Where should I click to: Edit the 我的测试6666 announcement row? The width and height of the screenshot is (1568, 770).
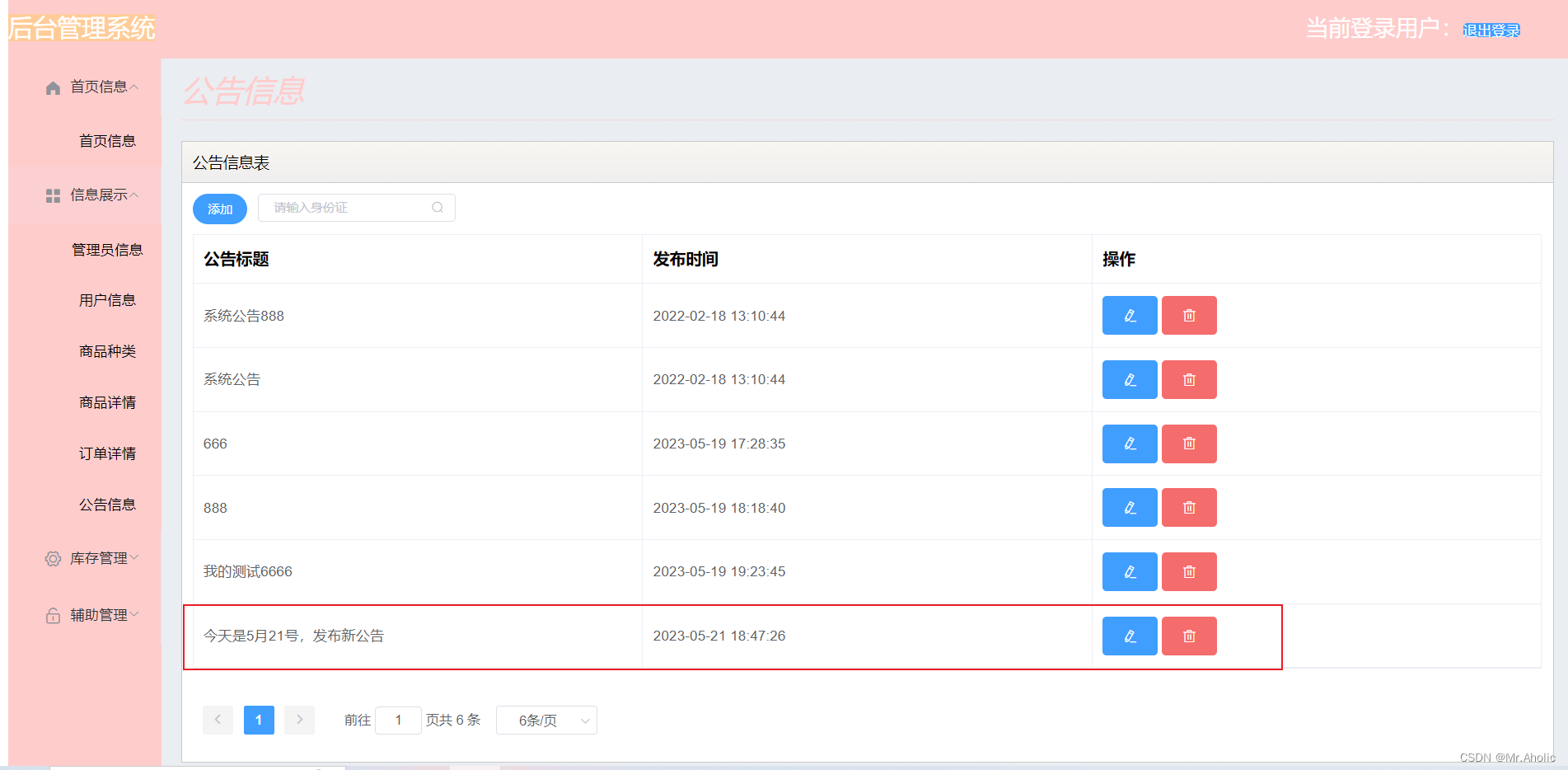coord(1130,572)
